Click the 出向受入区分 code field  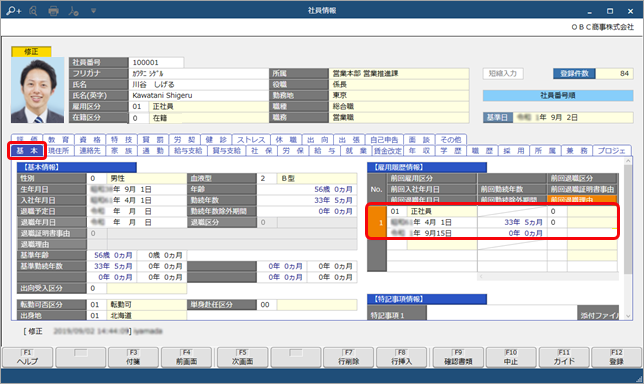[x=96, y=288]
